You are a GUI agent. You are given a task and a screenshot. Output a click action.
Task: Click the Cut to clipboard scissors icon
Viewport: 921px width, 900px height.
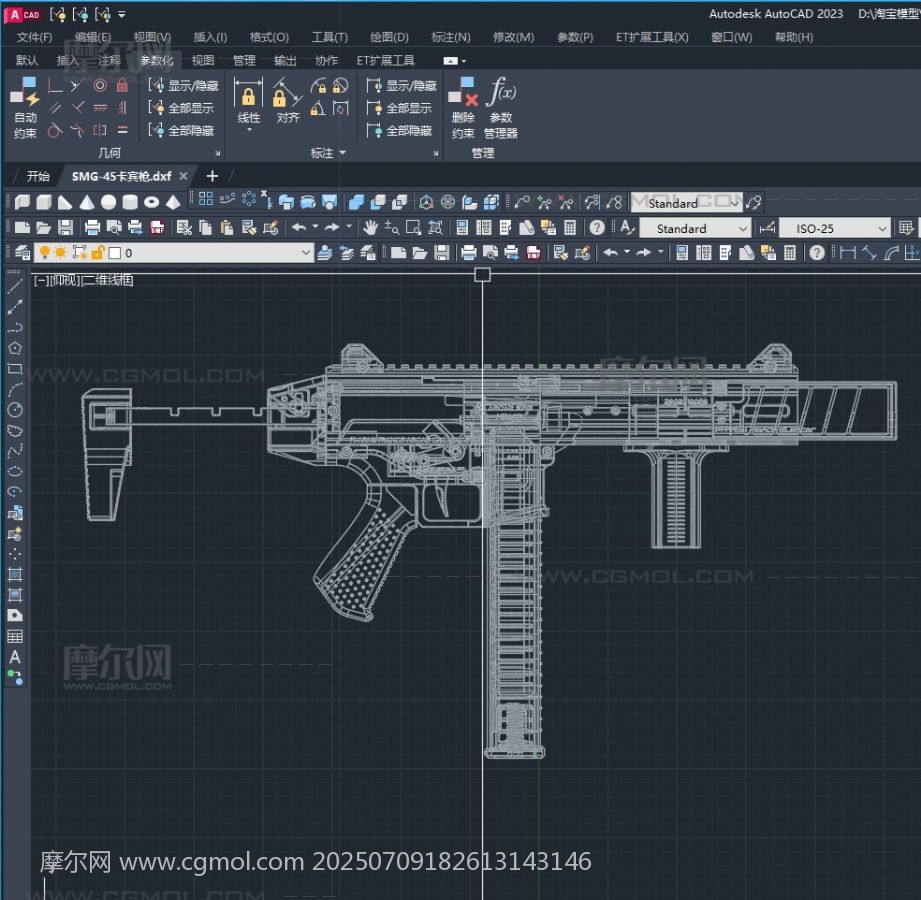184,228
